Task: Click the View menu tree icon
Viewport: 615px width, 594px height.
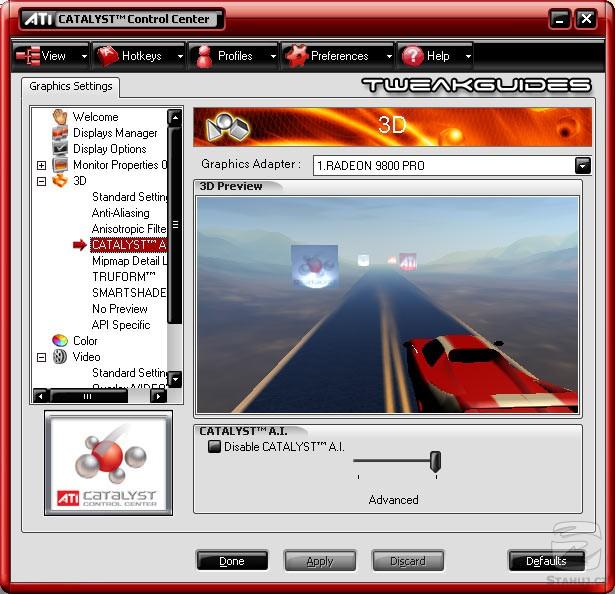Action: coord(27,56)
